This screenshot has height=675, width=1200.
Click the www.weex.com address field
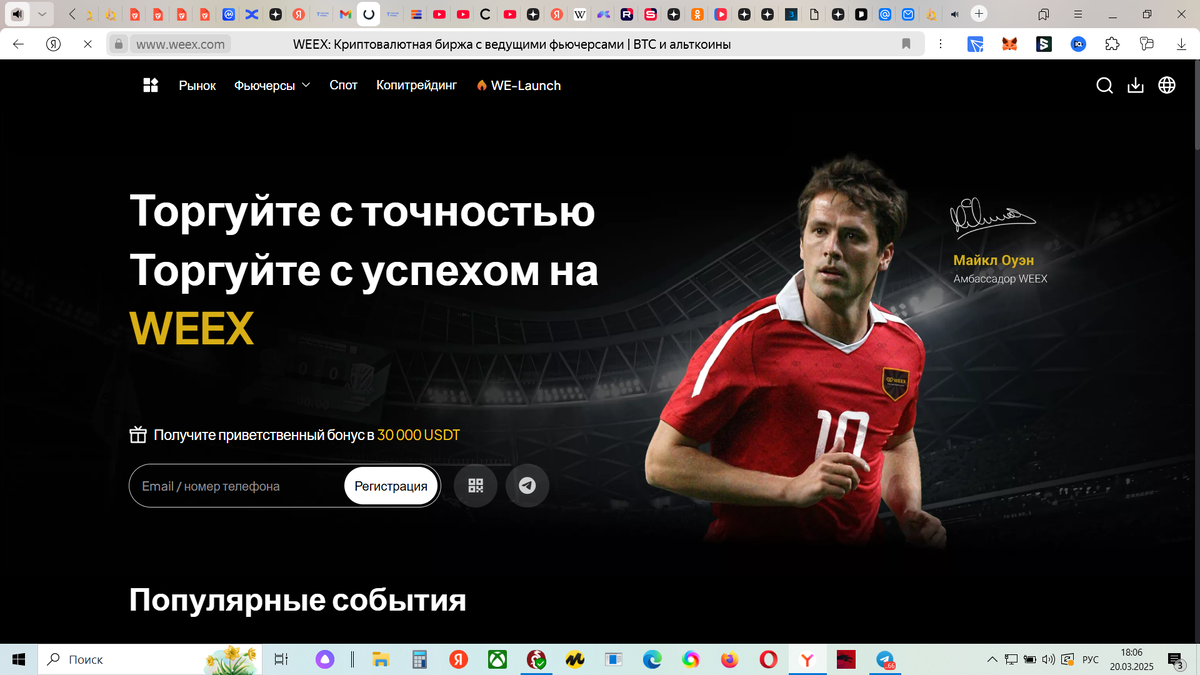point(180,44)
